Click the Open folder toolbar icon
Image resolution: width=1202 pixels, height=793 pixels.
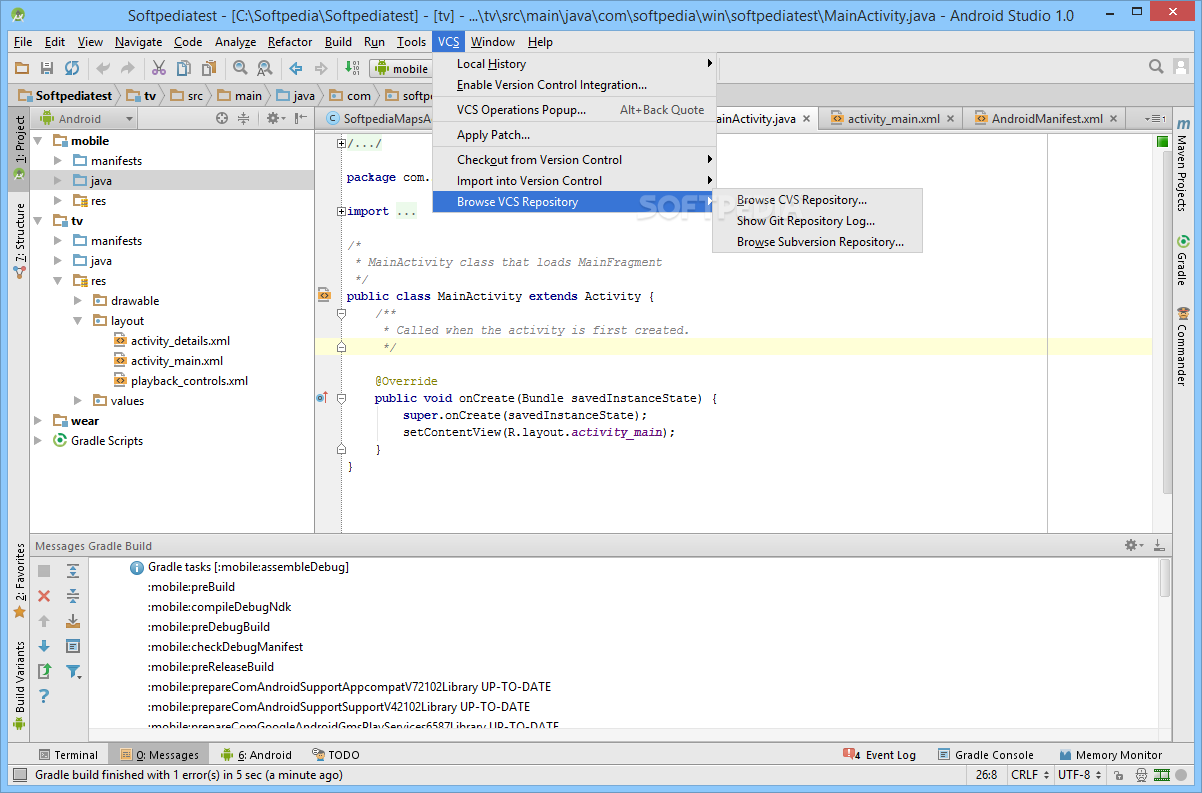click(x=22, y=68)
